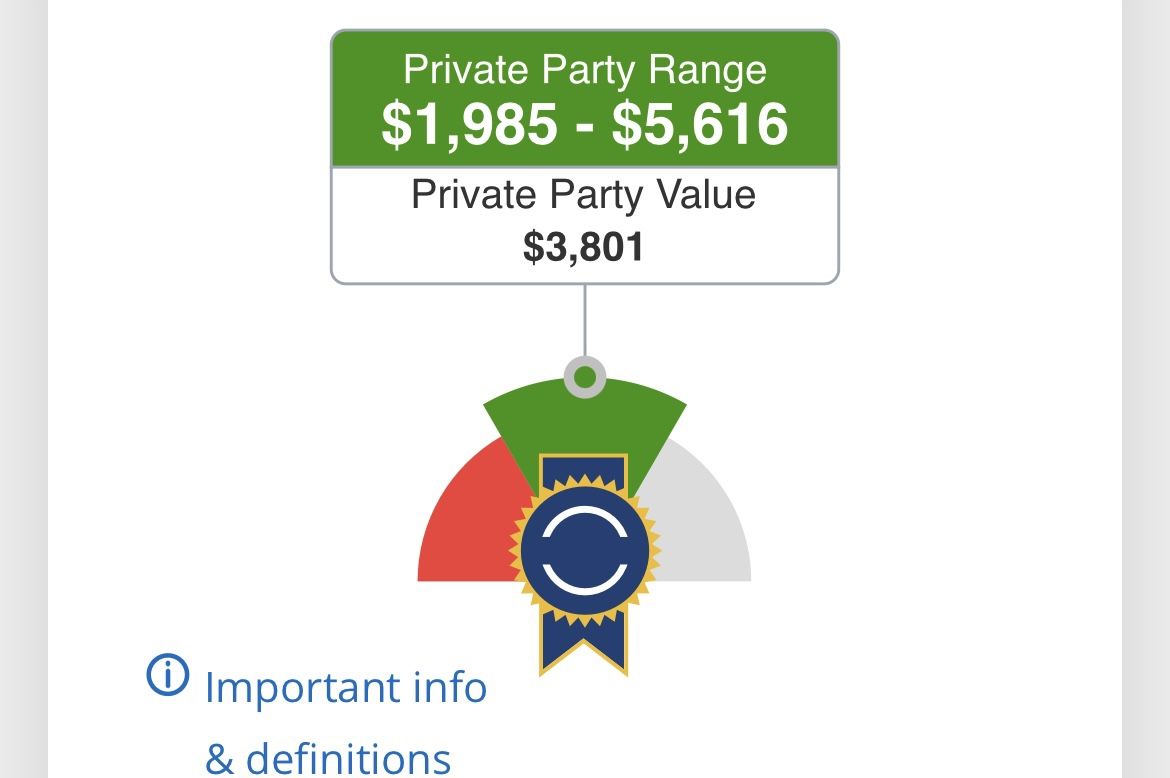The image size is (1170, 778).
Task: Click the '& definitions' link text
Action: 328,758
